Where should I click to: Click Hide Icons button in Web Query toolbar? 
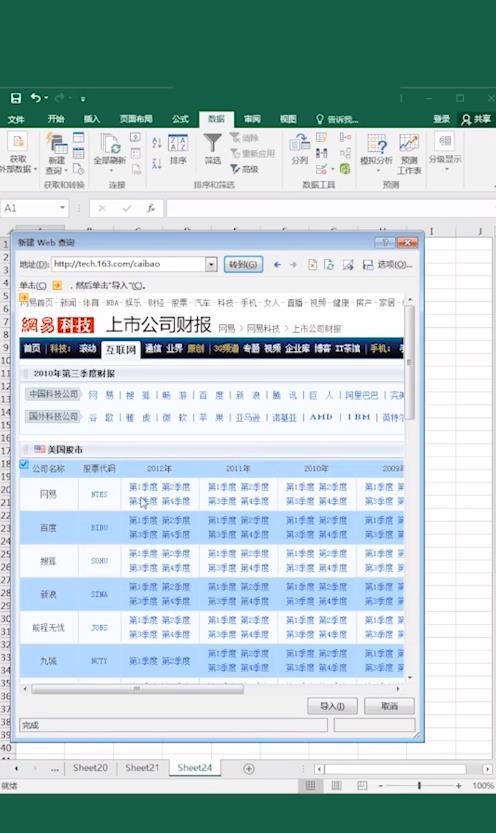coord(348,264)
